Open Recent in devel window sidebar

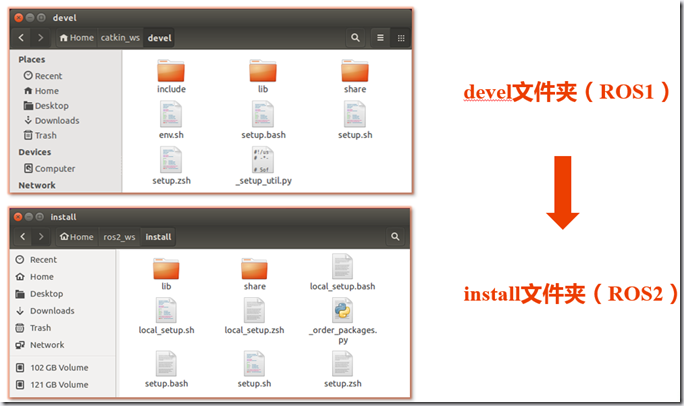43,76
